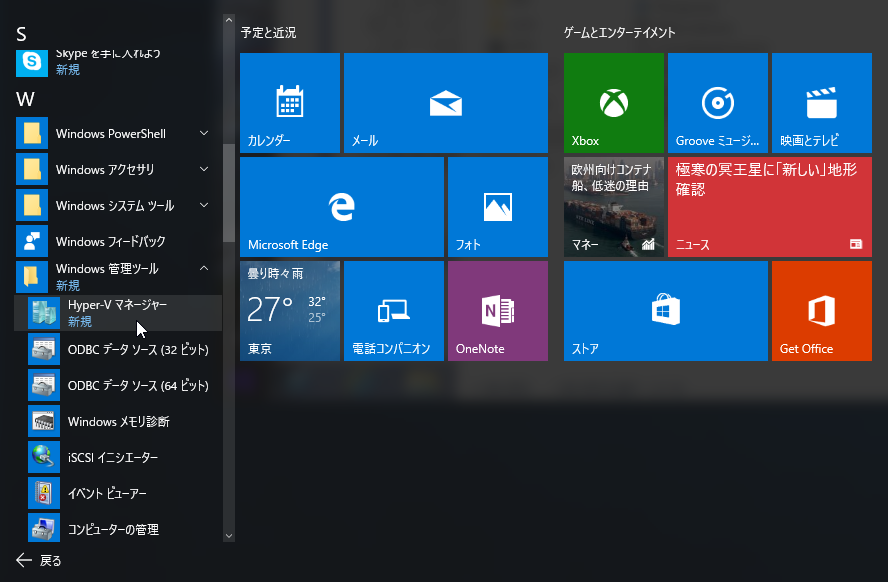The image size is (888, 582).
Task: Select the Windows メモリ診断 label
Action: (118, 422)
